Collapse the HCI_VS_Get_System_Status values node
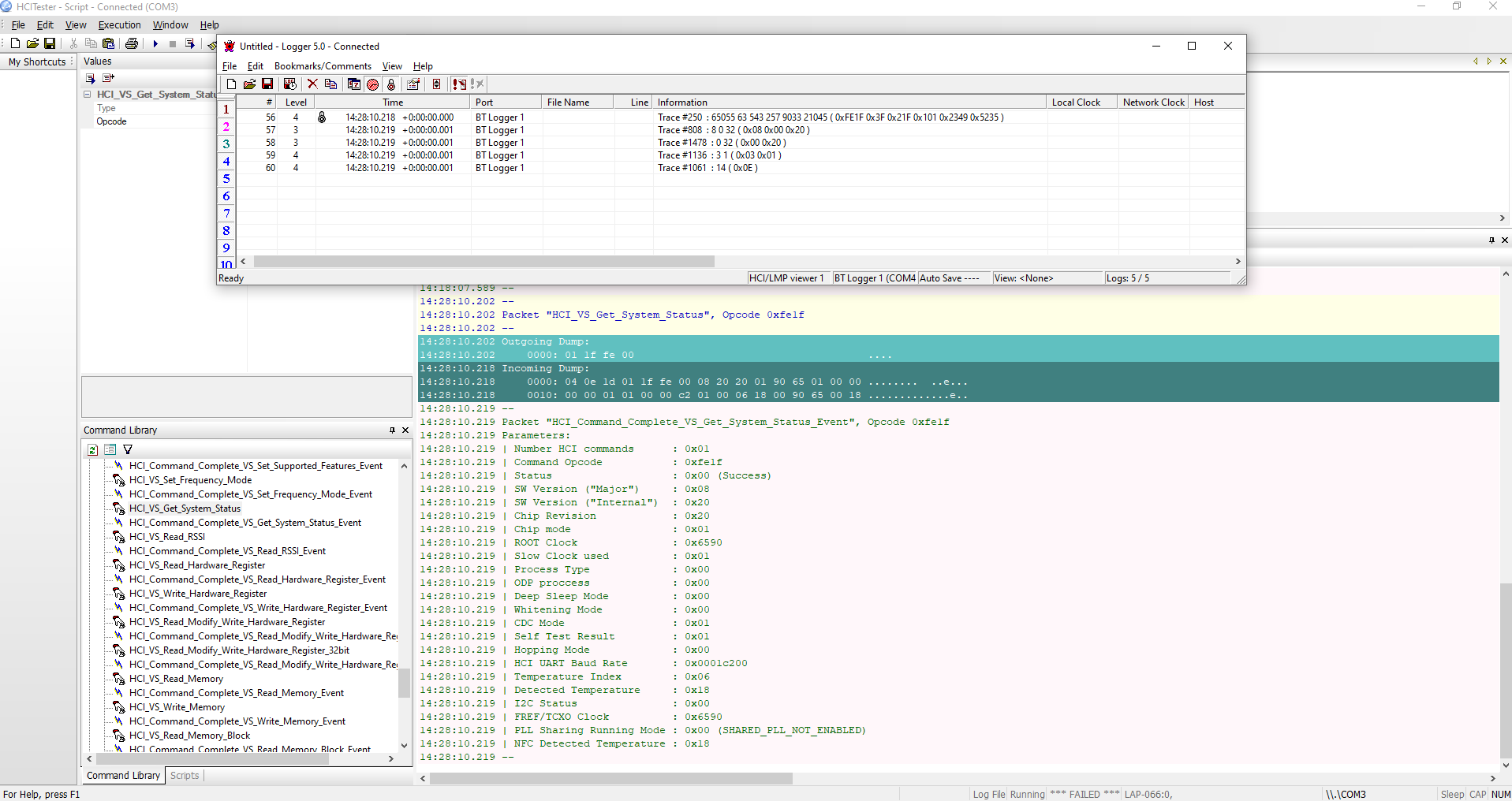Screen dimensions: 1512x801 pyautogui.click(x=87, y=95)
